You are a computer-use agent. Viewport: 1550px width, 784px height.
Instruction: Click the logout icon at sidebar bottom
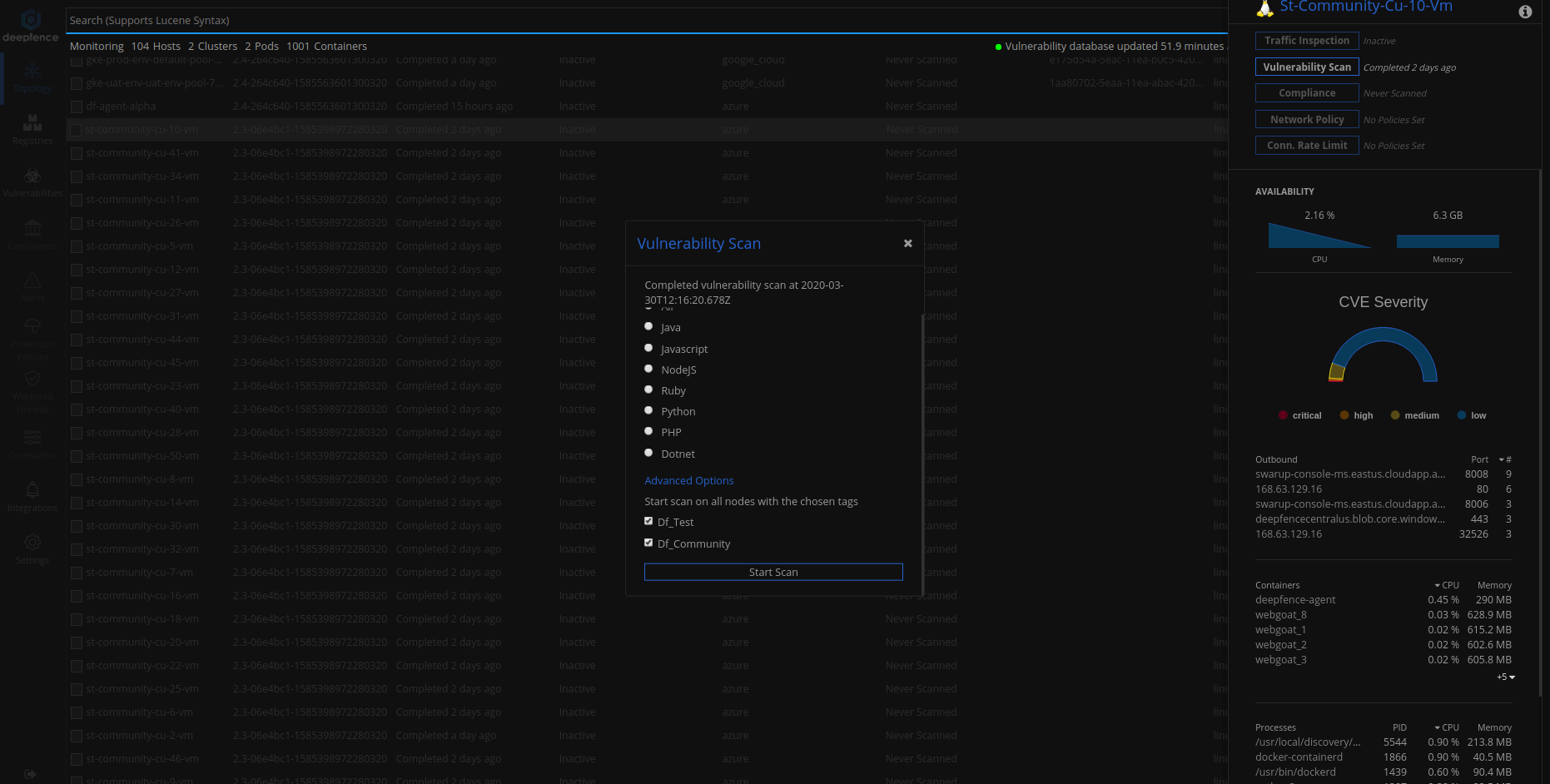coord(31,774)
